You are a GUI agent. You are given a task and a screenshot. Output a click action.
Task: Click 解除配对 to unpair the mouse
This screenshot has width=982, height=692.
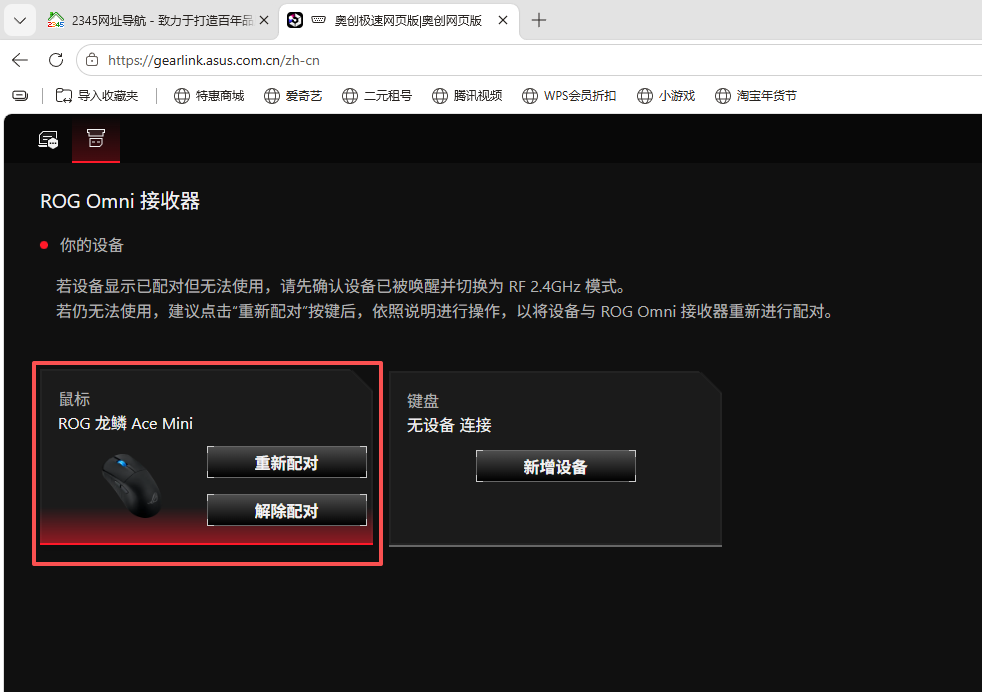pyautogui.click(x=287, y=510)
